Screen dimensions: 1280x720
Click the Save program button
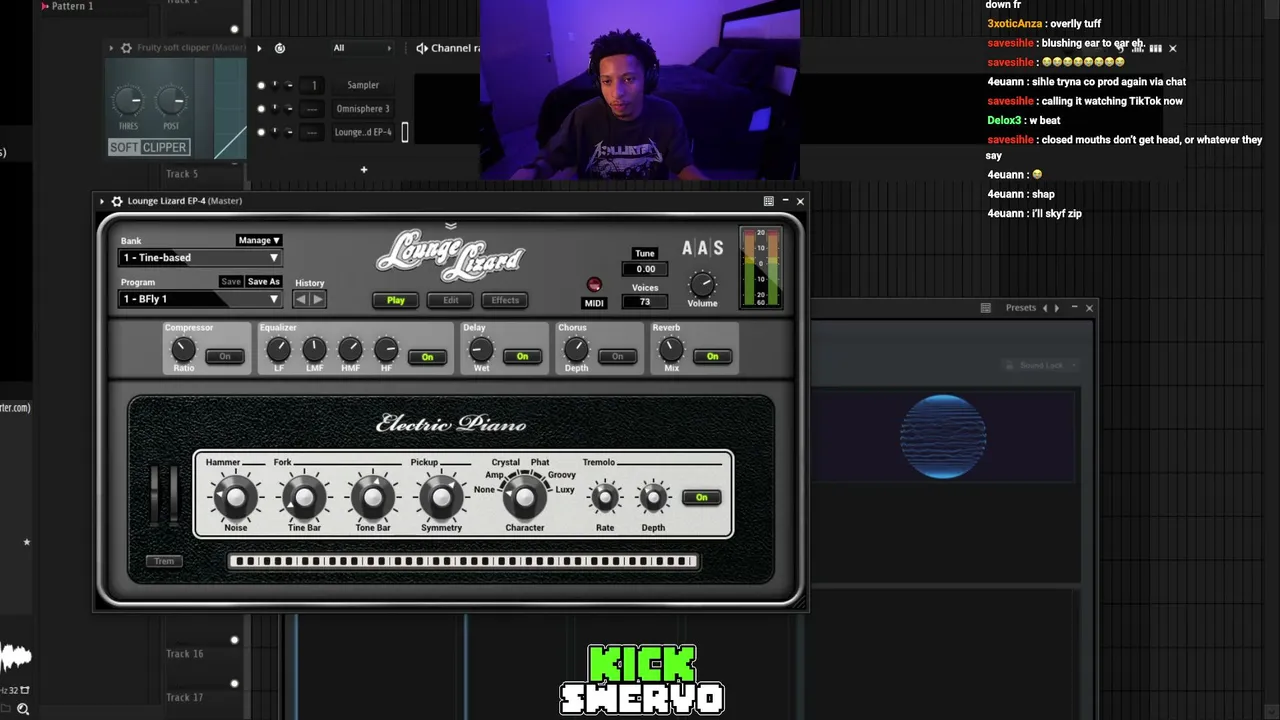(x=231, y=282)
